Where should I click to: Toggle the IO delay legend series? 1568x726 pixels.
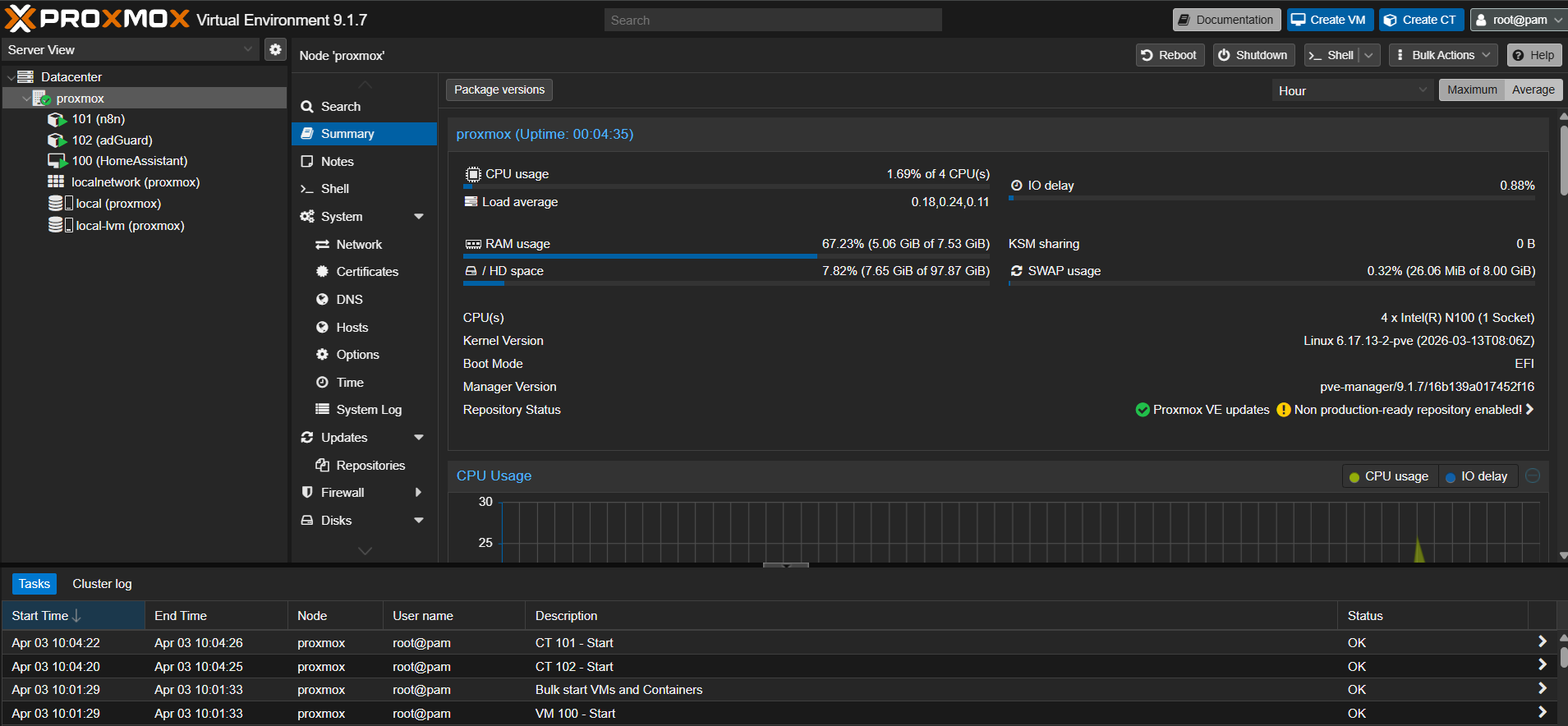point(1477,476)
